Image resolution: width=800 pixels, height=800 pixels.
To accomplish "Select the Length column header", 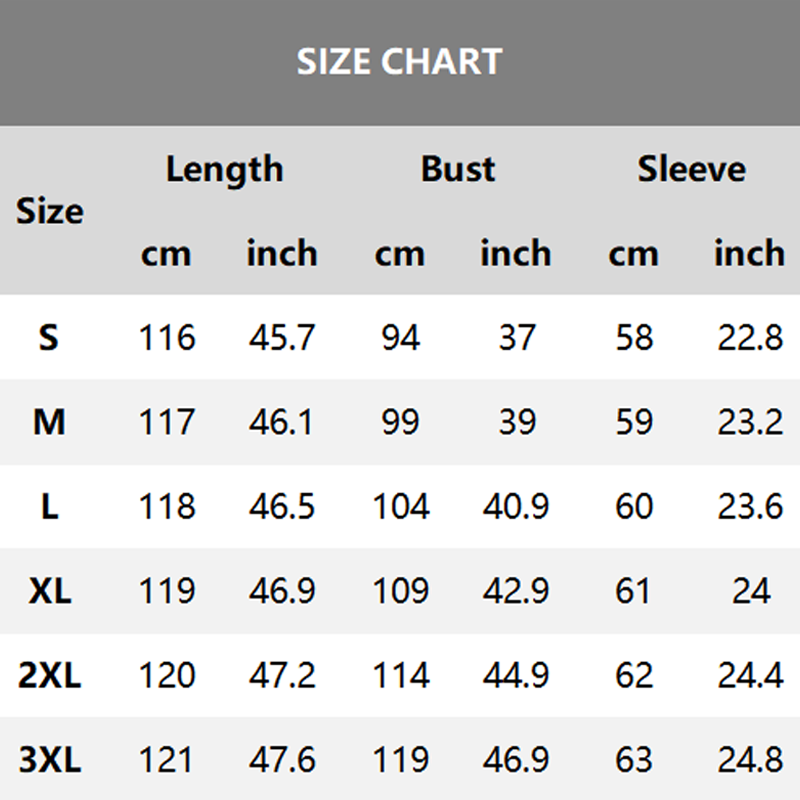I will tap(224, 169).
